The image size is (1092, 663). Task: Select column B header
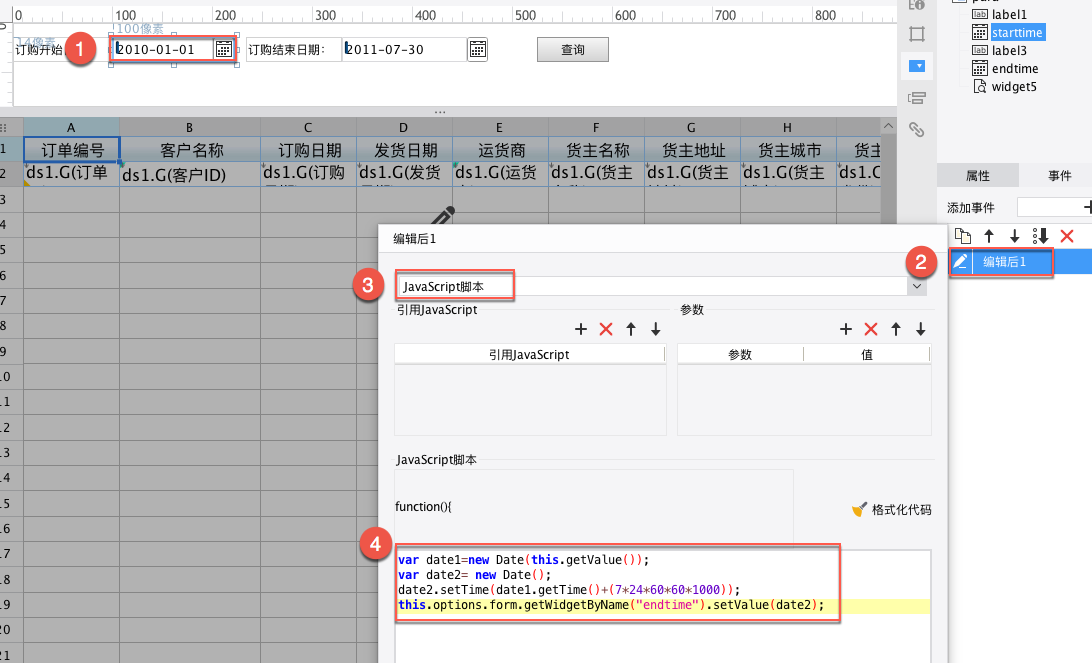189,127
